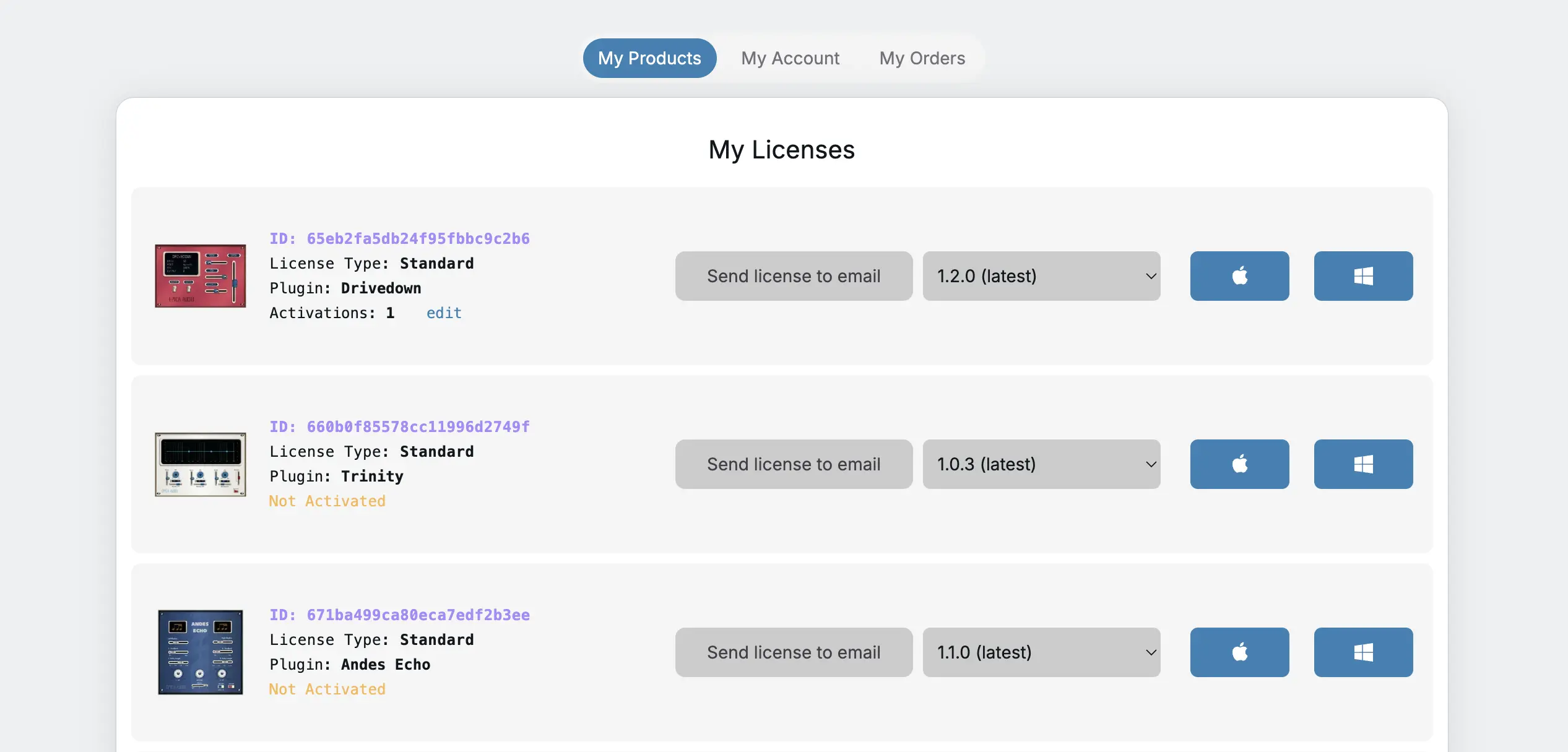Send the Andes Echo license to email
The image size is (1568, 752).
pos(794,652)
